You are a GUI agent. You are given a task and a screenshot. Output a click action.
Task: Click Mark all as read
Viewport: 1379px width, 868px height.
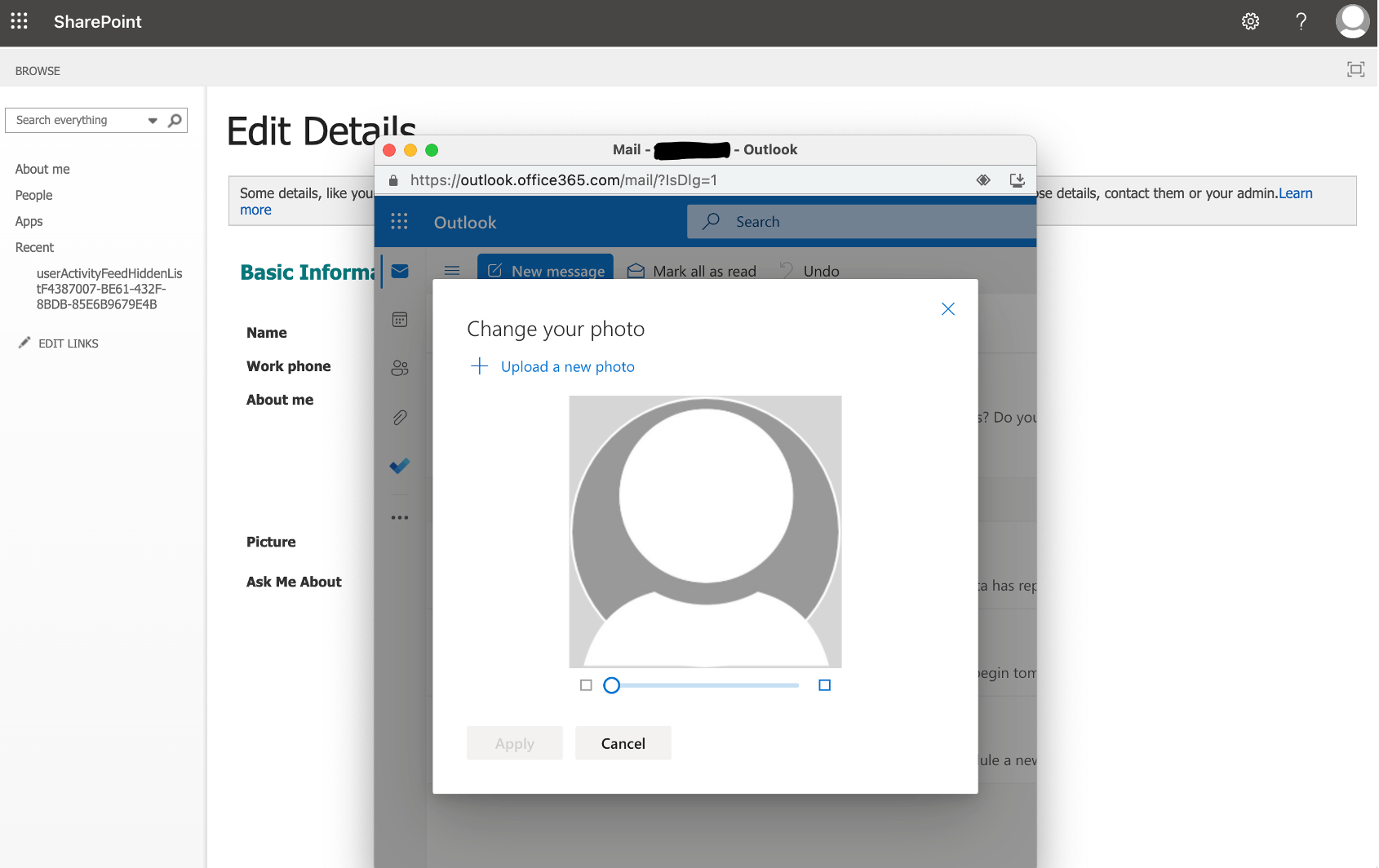point(692,271)
